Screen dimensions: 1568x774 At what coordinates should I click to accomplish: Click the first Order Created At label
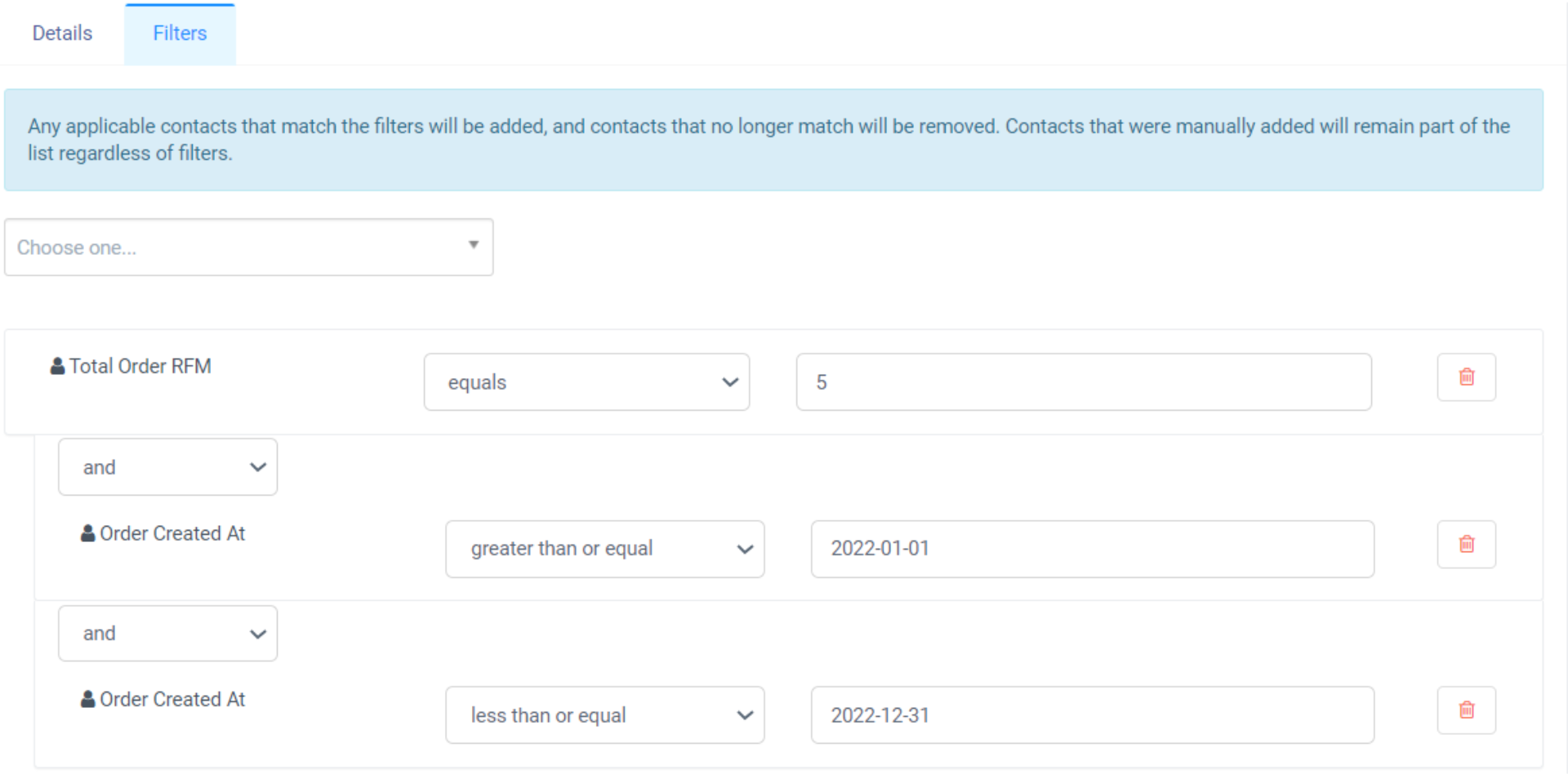click(172, 533)
